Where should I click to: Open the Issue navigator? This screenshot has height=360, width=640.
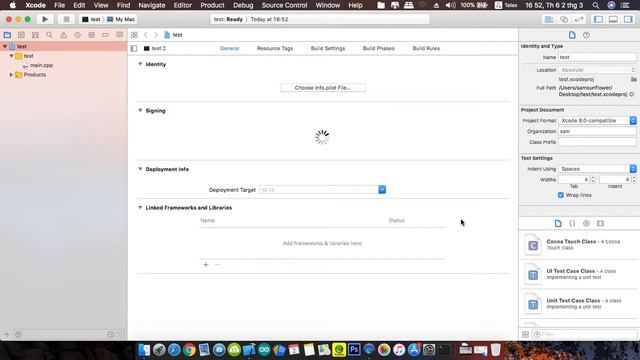[63, 35]
